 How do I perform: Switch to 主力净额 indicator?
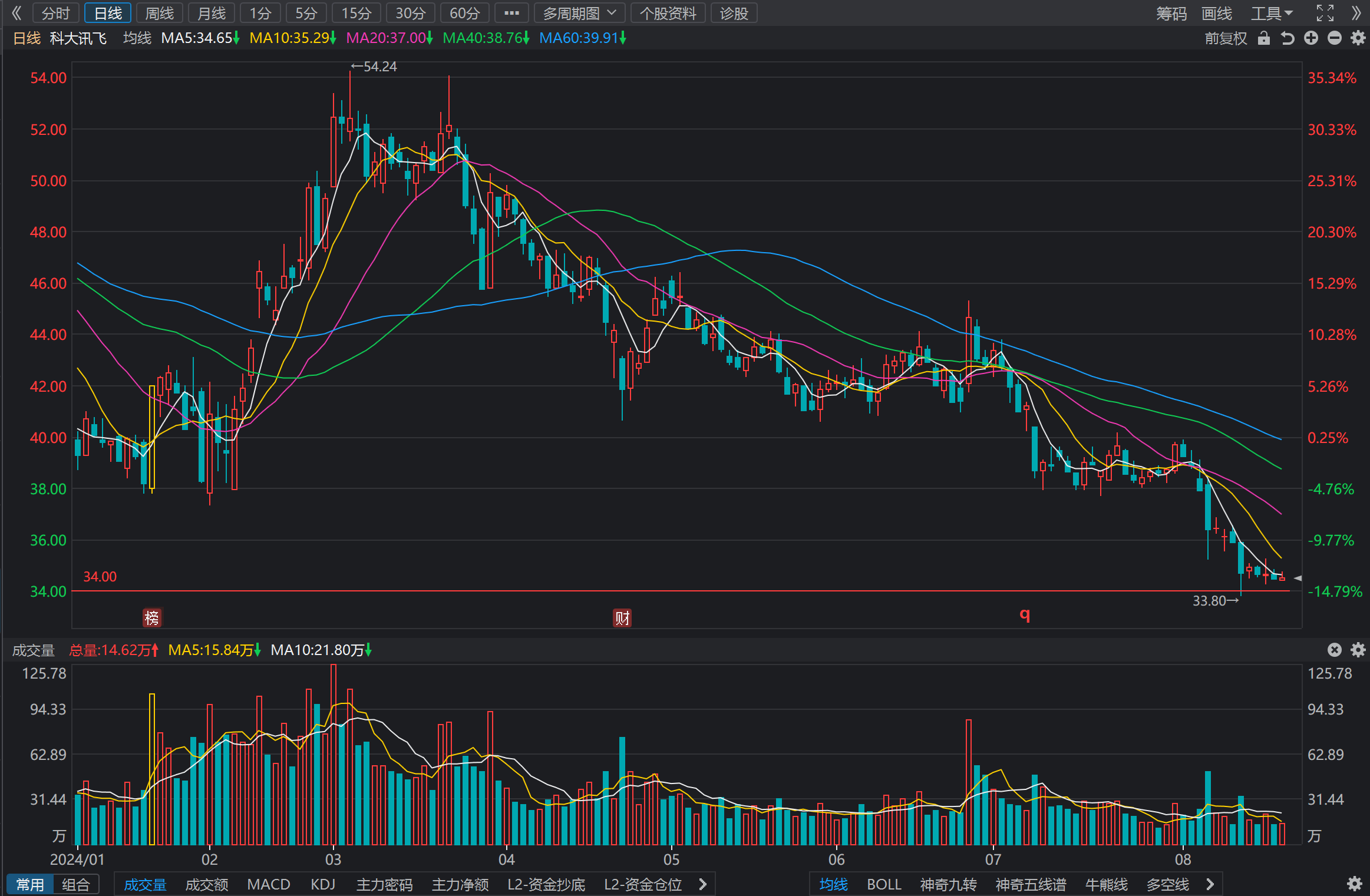[460, 884]
